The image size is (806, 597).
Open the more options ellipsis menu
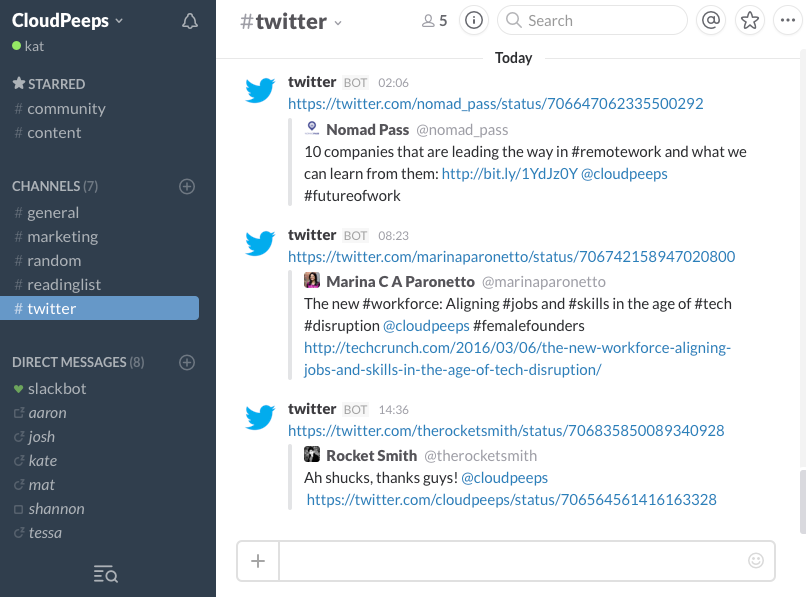[788, 21]
